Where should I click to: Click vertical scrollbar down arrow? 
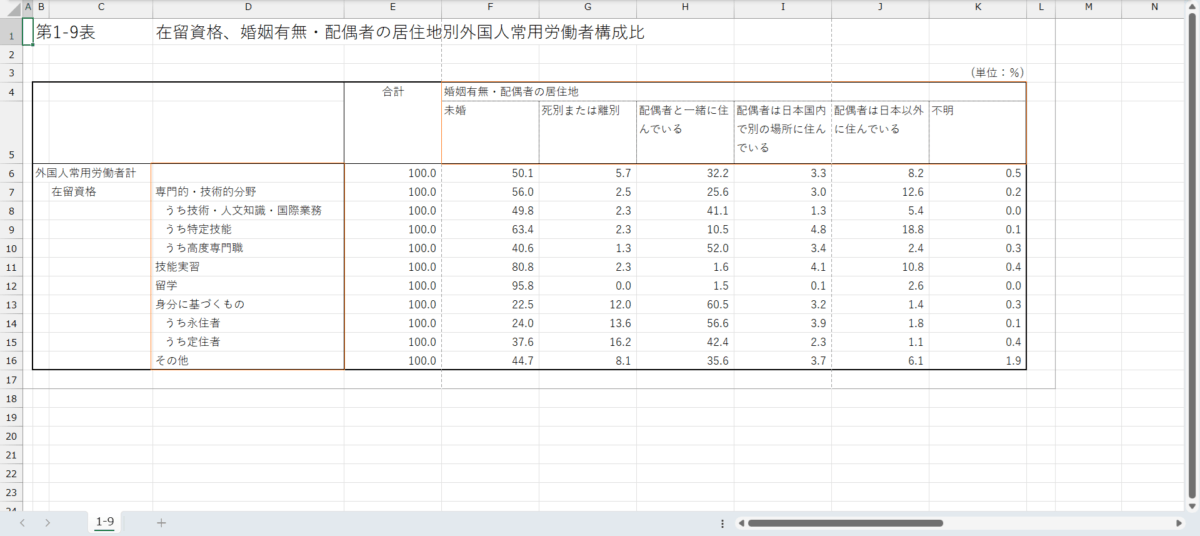pyautogui.click(x=1192, y=505)
